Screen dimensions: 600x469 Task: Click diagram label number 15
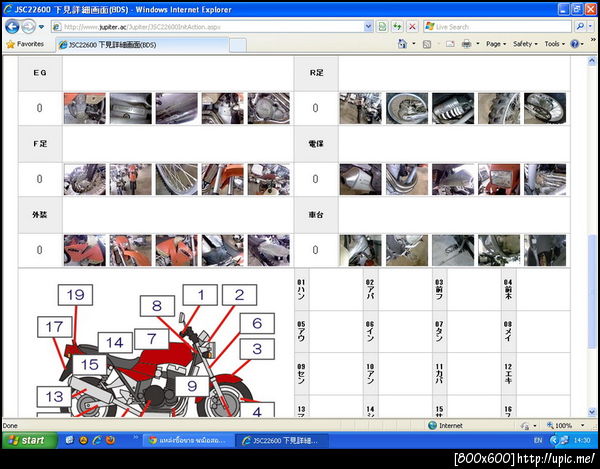[x=90, y=365]
